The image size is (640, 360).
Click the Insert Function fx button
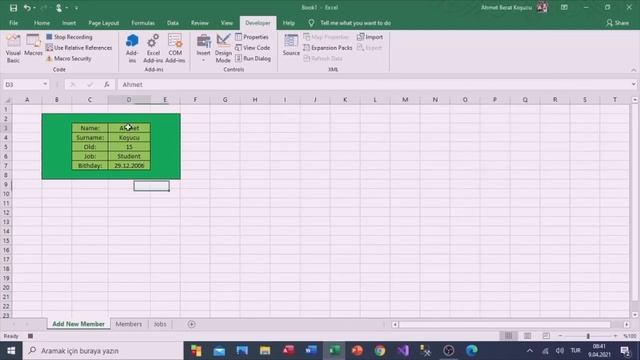pos(107,84)
